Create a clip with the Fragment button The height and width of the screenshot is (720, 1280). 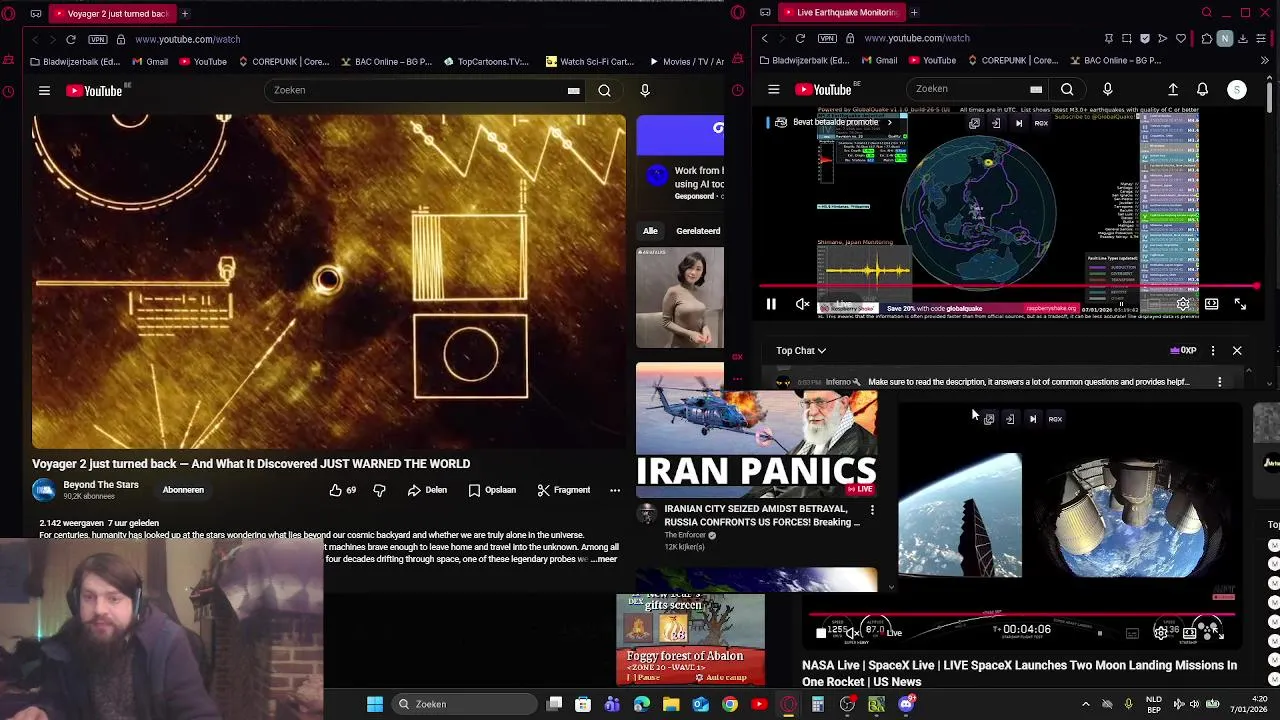coord(564,490)
